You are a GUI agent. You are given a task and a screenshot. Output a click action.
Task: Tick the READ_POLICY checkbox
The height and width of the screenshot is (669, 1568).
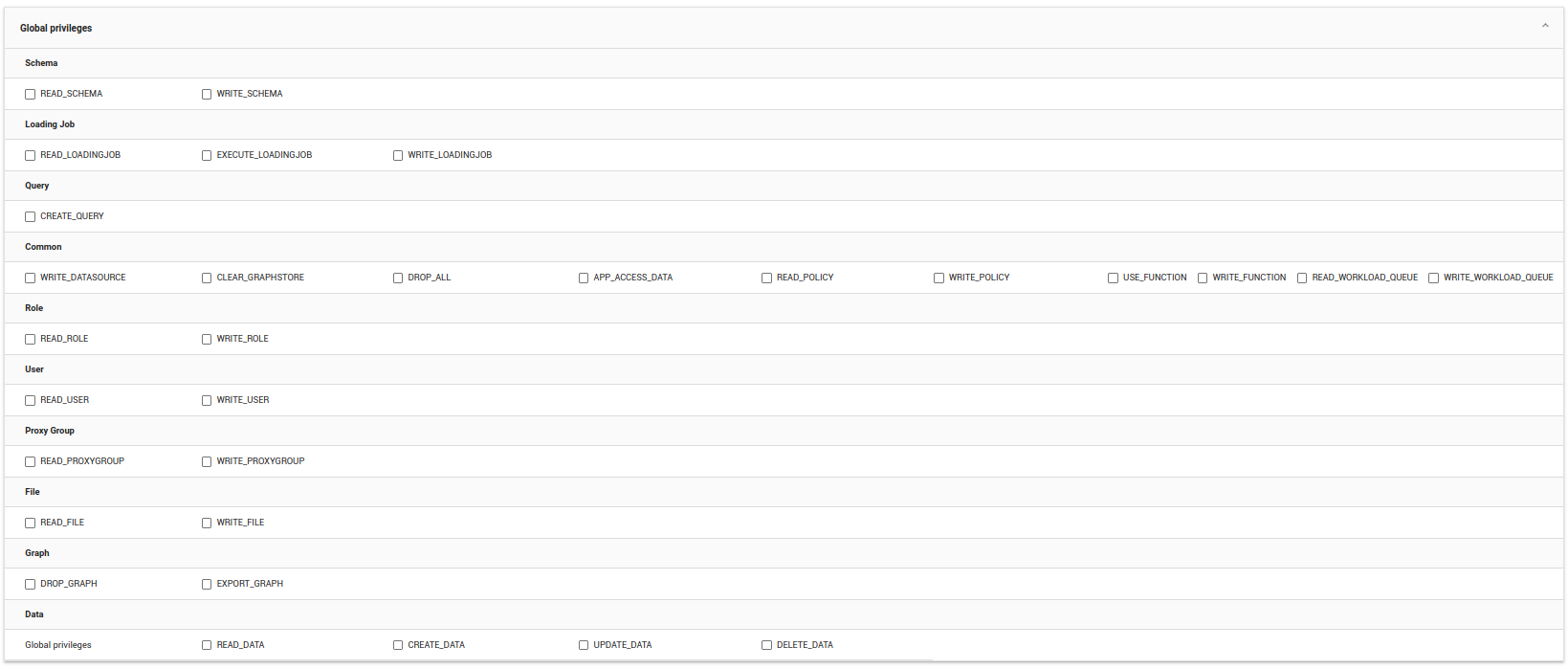(766, 279)
